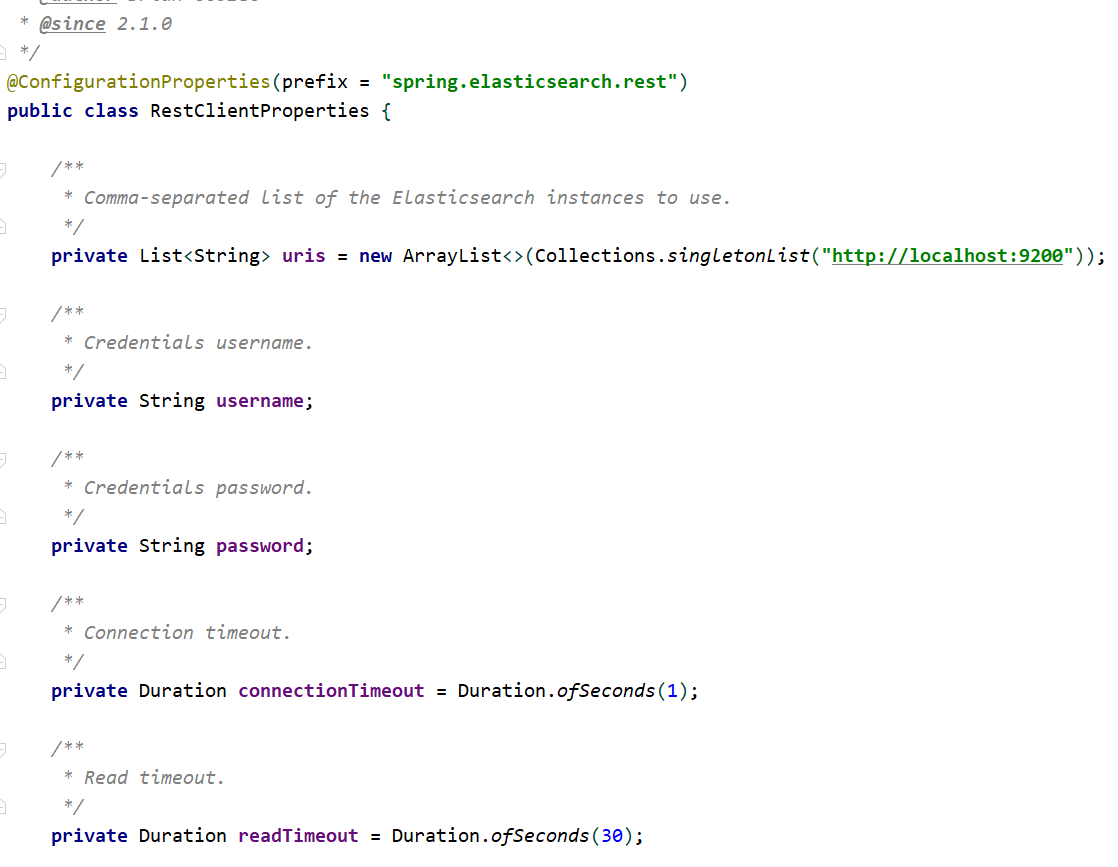The image size is (1118, 867).
Task: Collapse the 'Connection timeout' Javadoc fold
Action: coord(2,605)
